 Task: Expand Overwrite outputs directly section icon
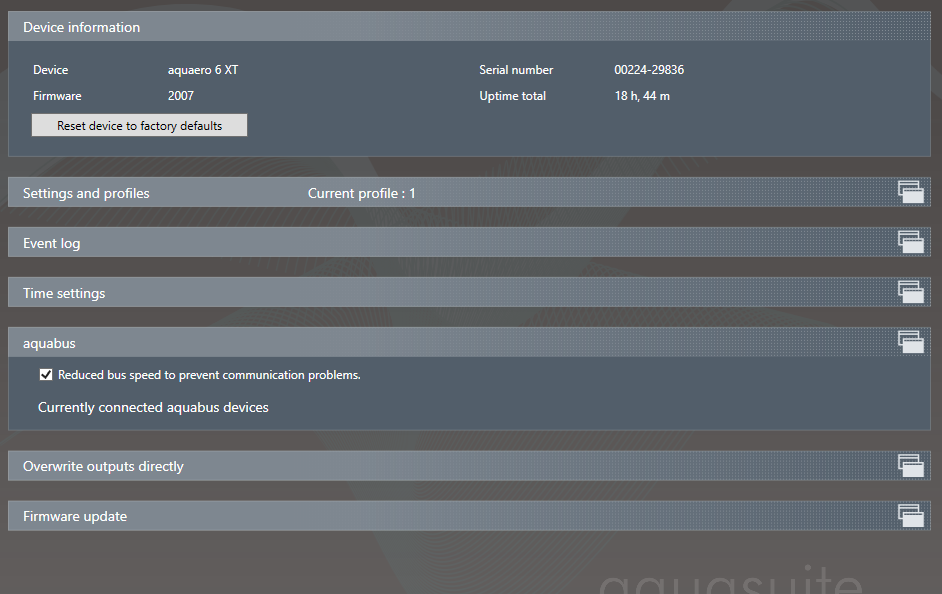pos(911,465)
